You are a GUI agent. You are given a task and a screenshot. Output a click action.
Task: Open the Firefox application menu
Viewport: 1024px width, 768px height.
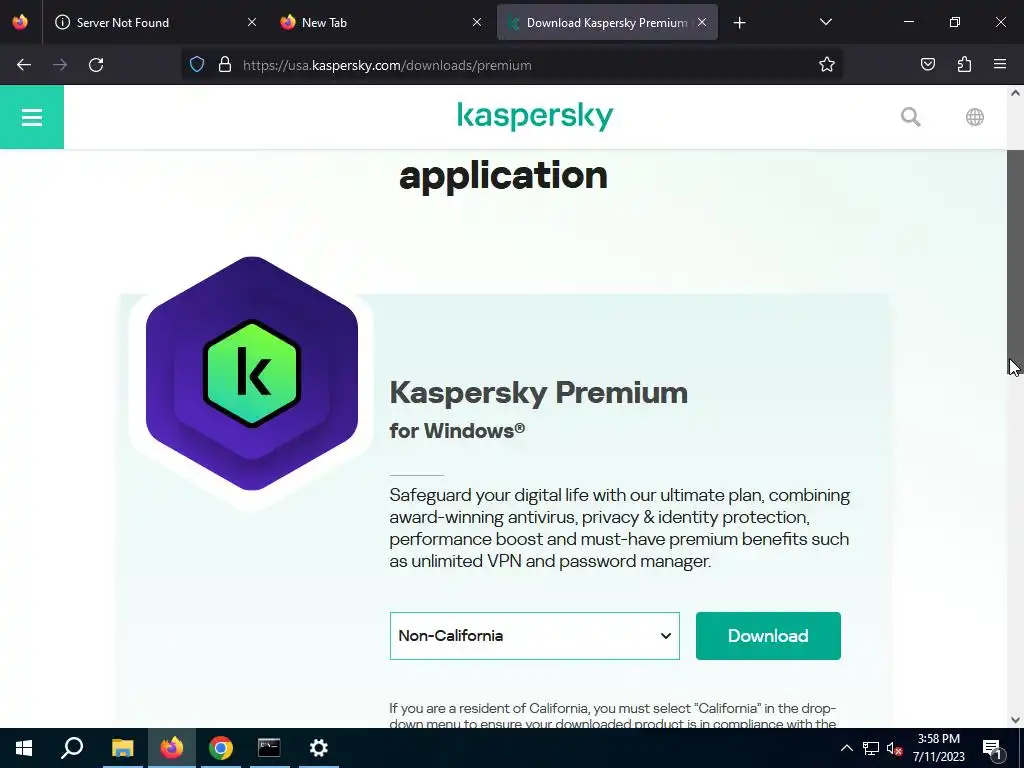[1000, 65]
